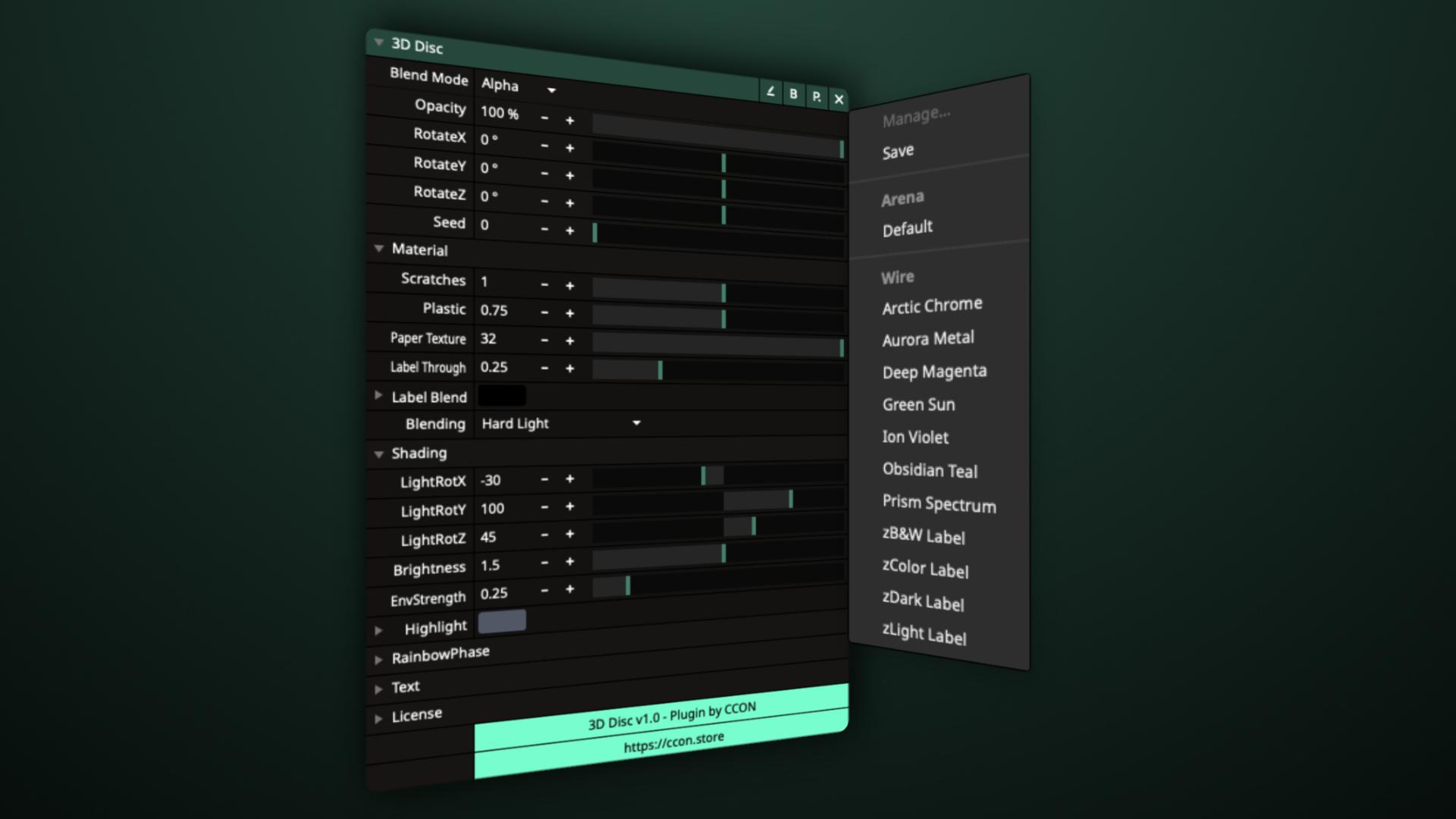The image size is (1456, 819).
Task: Expand the RainbowPhase section
Action: click(x=378, y=660)
